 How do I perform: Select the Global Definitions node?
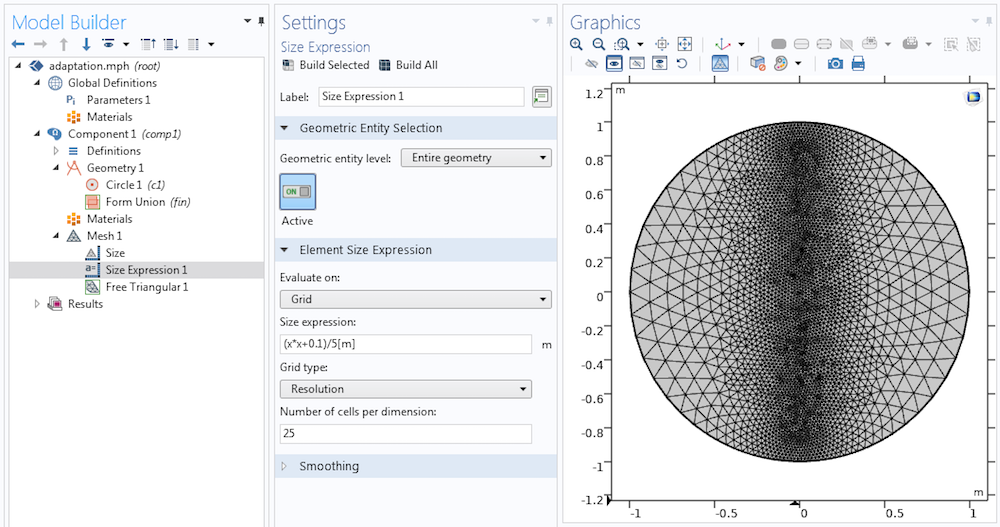point(103,83)
